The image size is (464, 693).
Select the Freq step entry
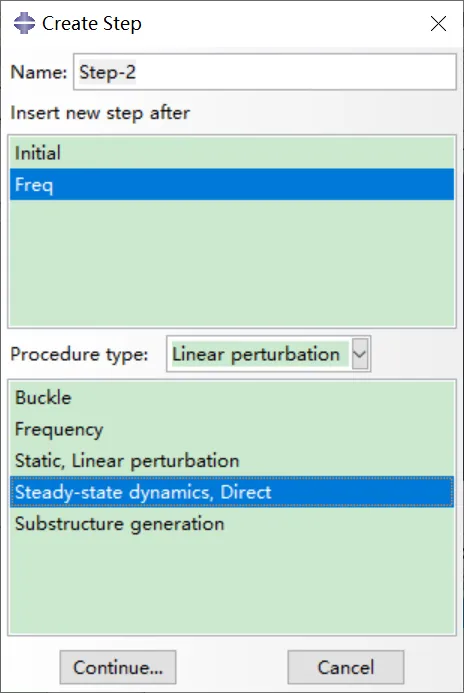click(x=232, y=184)
